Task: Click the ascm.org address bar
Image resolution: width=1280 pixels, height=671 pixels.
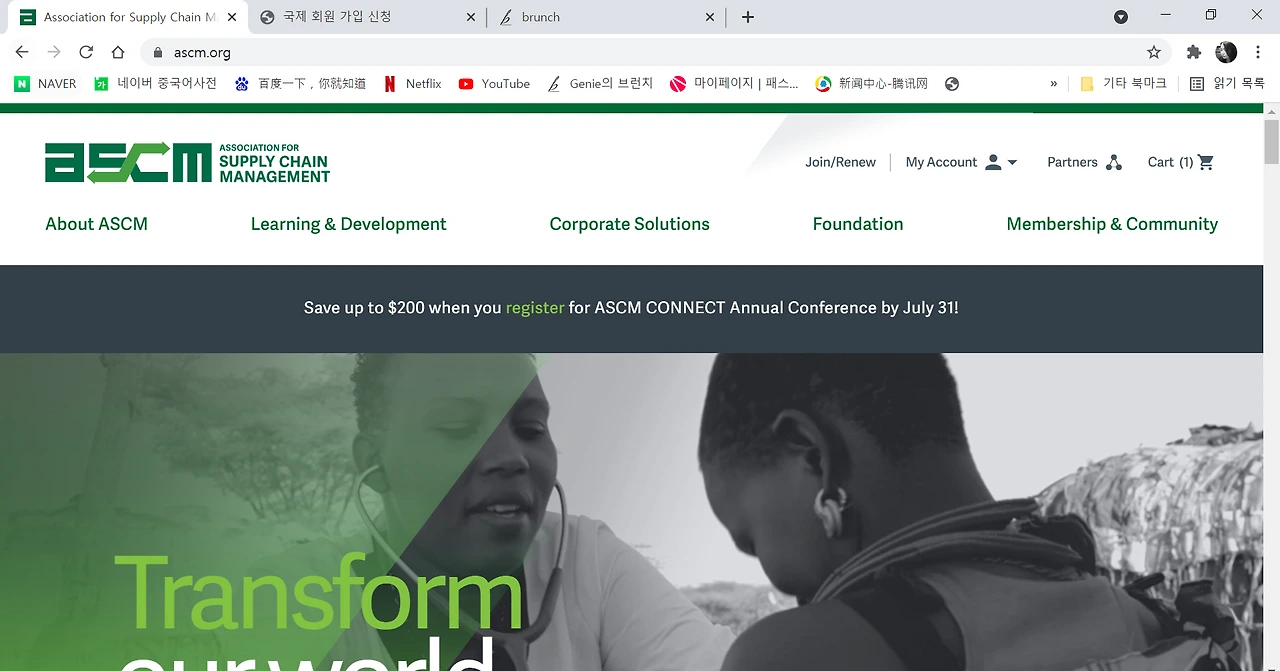Action: [640, 52]
